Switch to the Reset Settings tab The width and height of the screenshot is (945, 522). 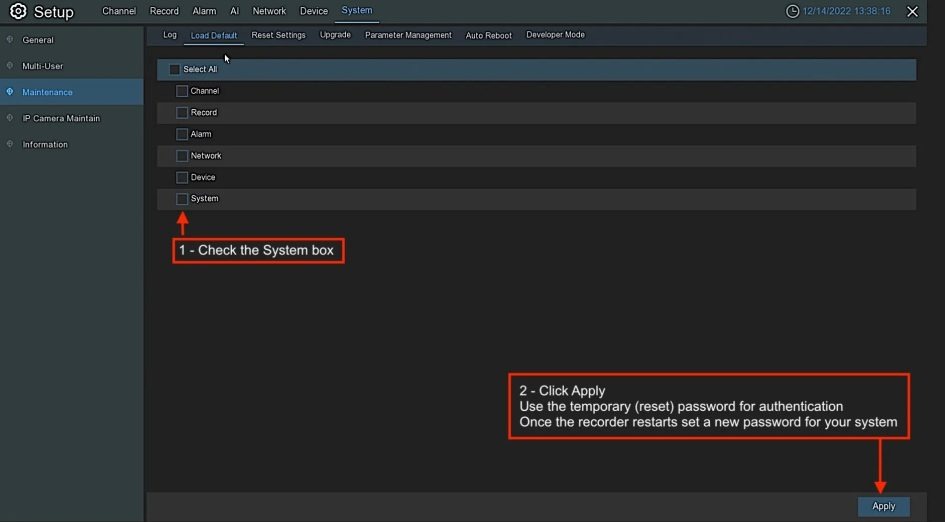[x=278, y=35]
